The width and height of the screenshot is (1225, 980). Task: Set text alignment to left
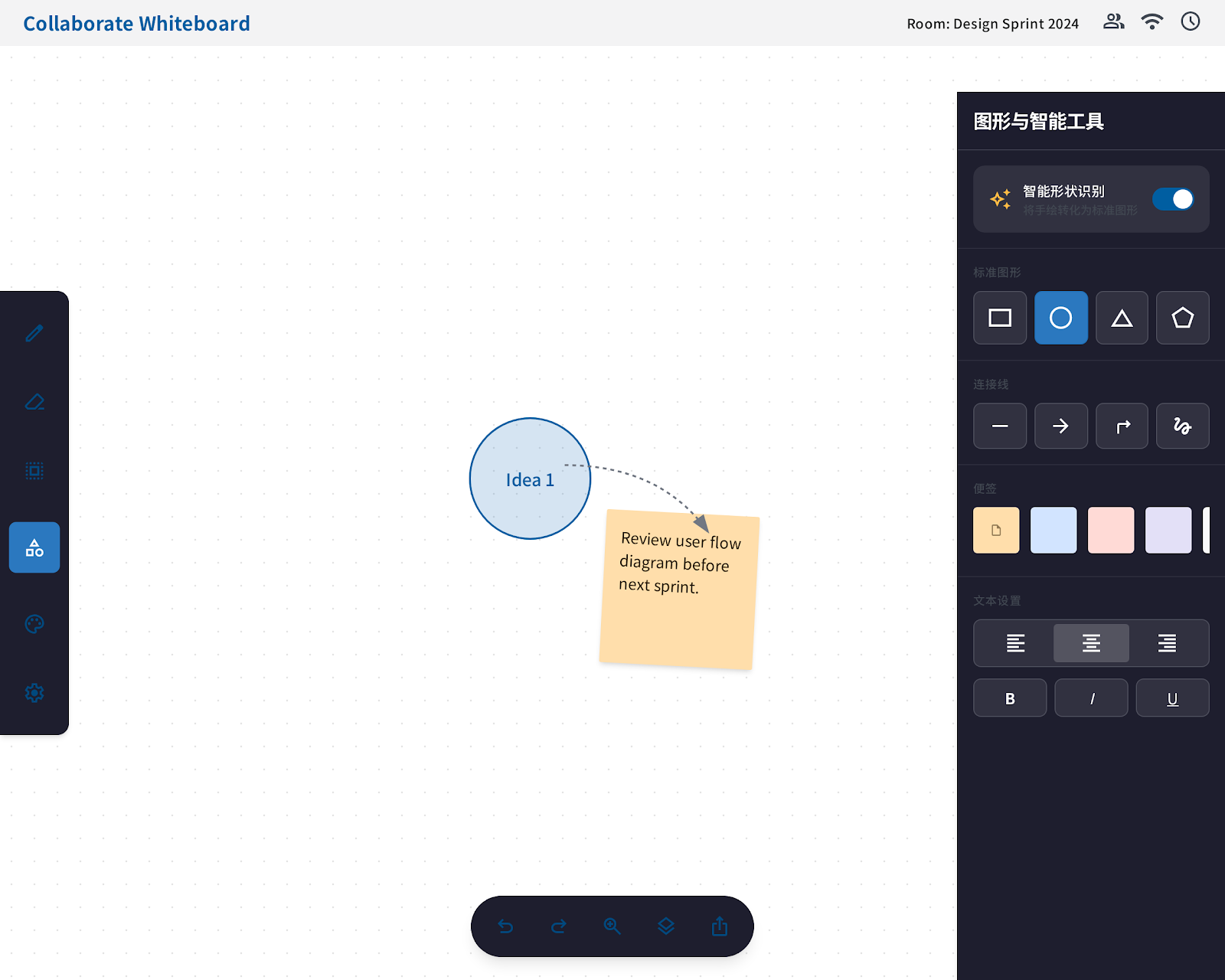point(1015,643)
